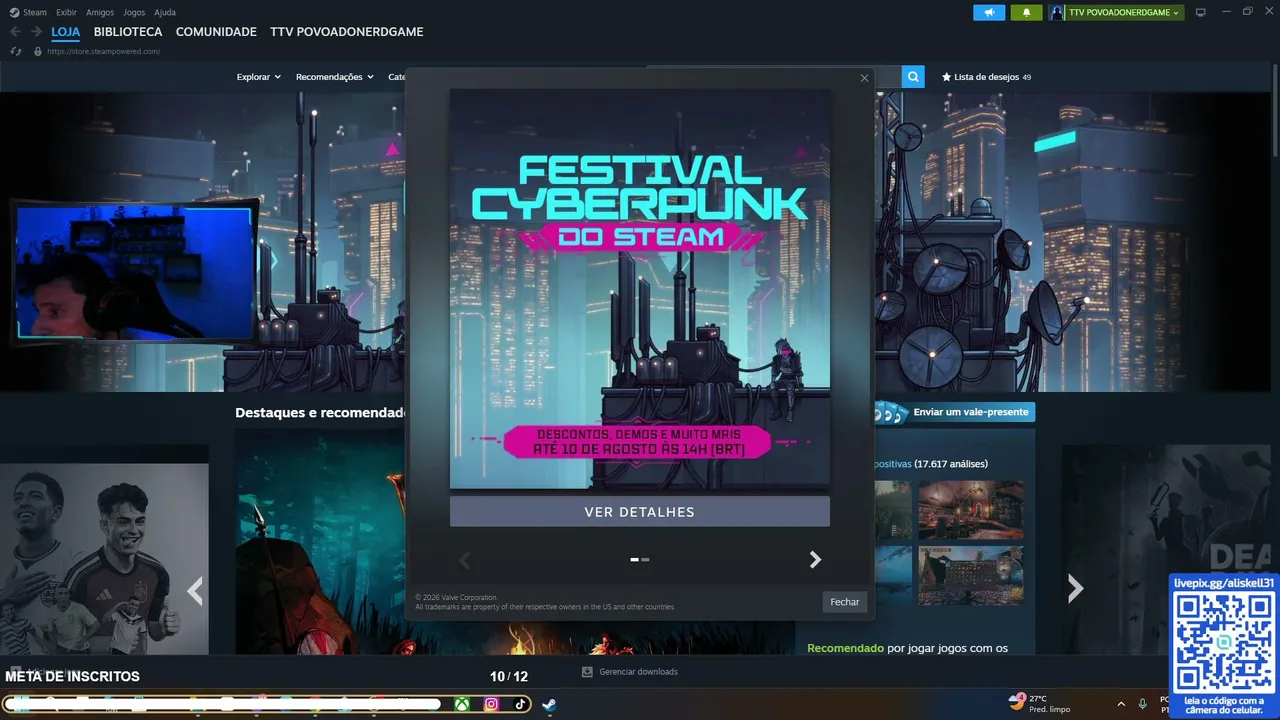The image size is (1280, 720).
Task: Click the soccer players game capsule on left
Action: coord(104,559)
